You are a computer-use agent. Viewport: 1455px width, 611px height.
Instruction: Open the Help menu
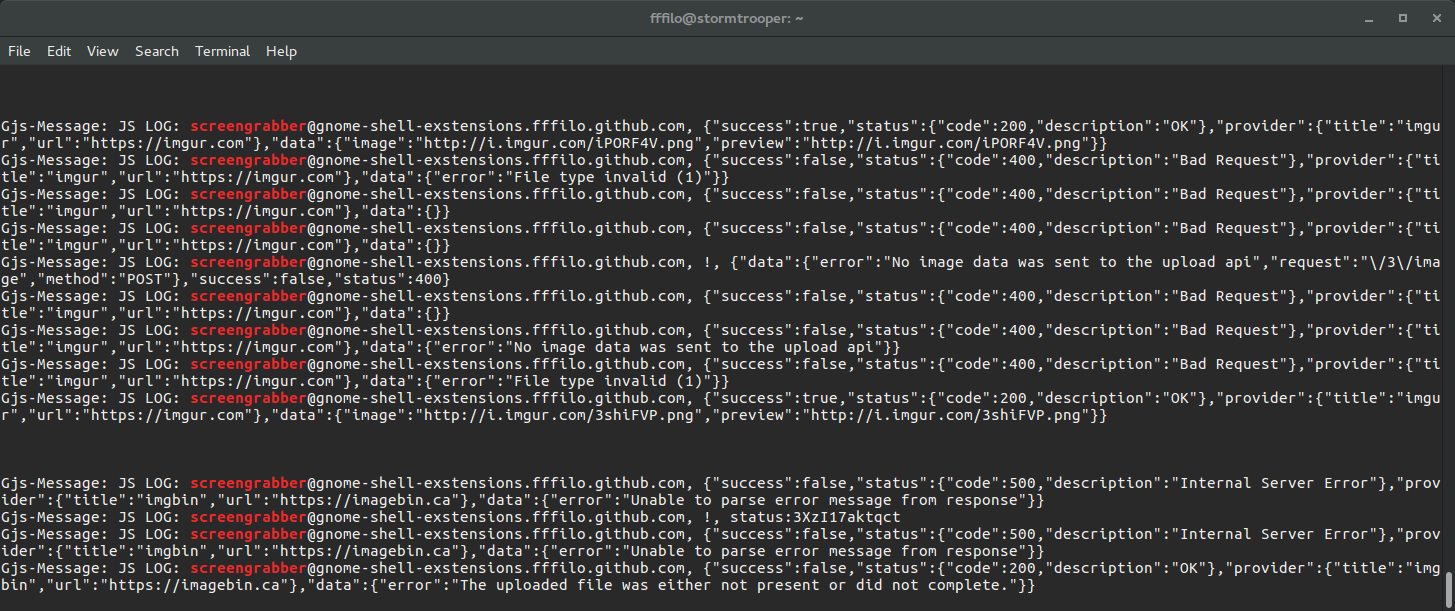(x=281, y=51)
